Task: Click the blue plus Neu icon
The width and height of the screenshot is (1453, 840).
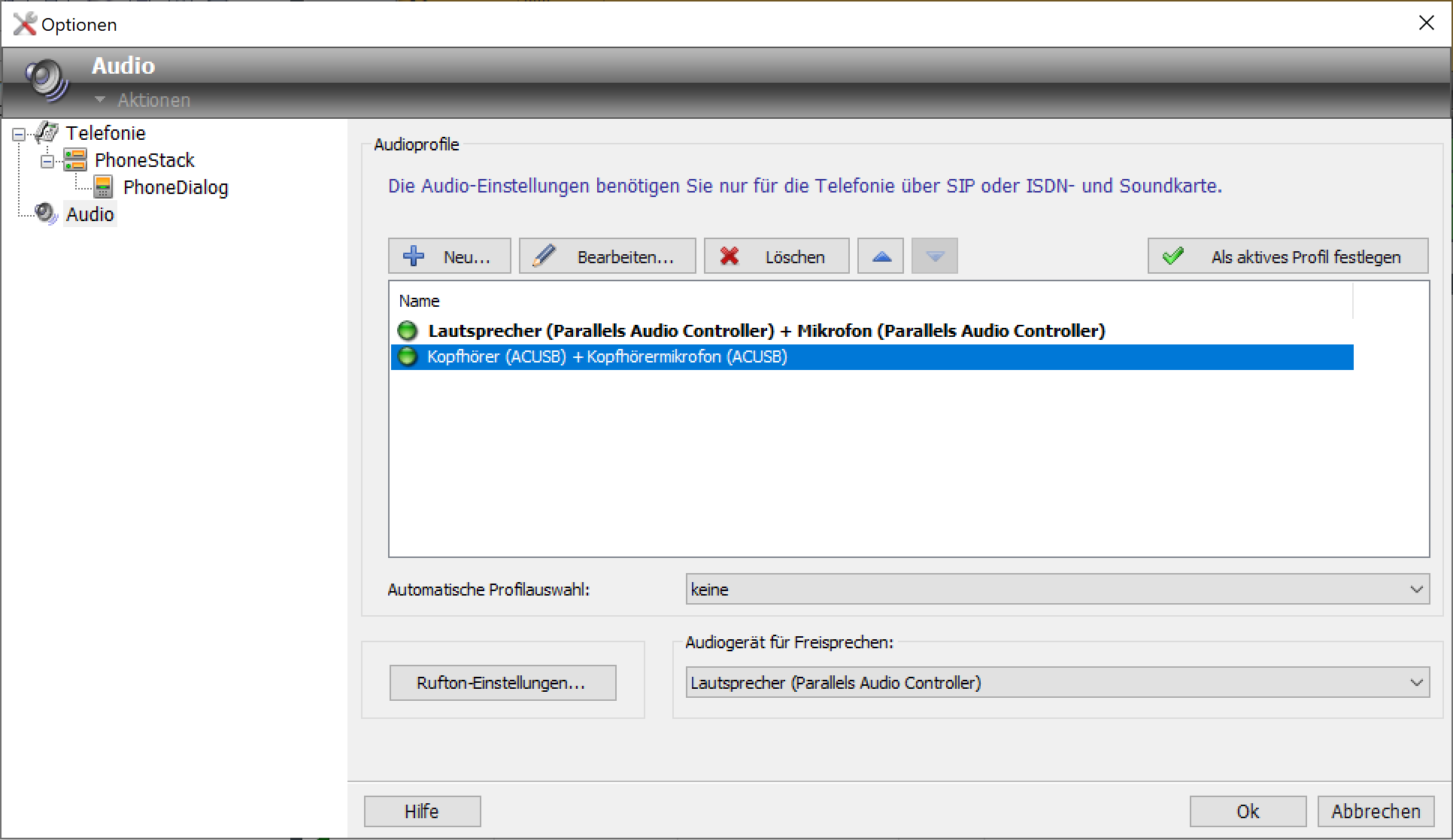Action: click(414, 256)
